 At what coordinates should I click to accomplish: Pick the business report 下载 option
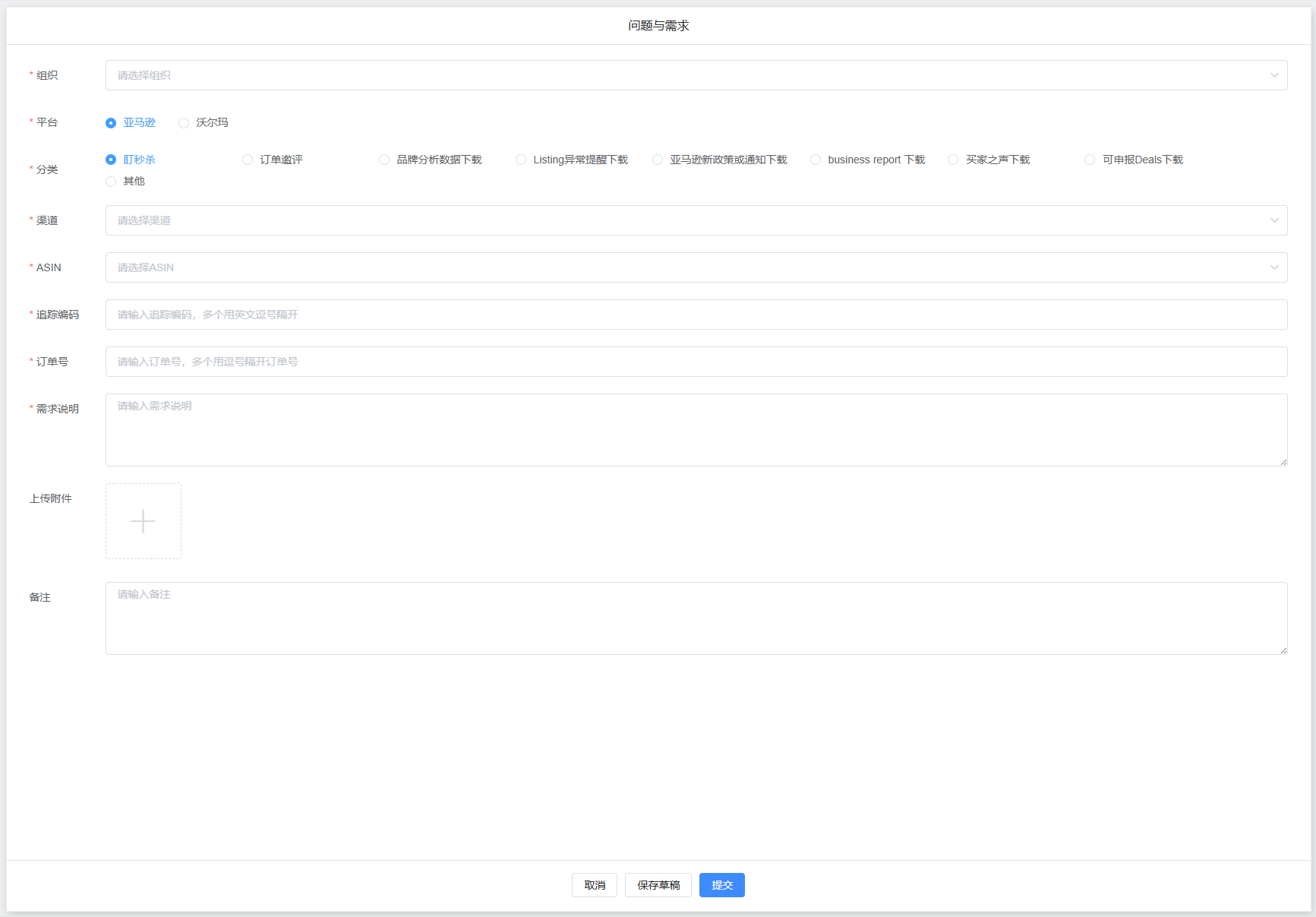pos(816,160)
